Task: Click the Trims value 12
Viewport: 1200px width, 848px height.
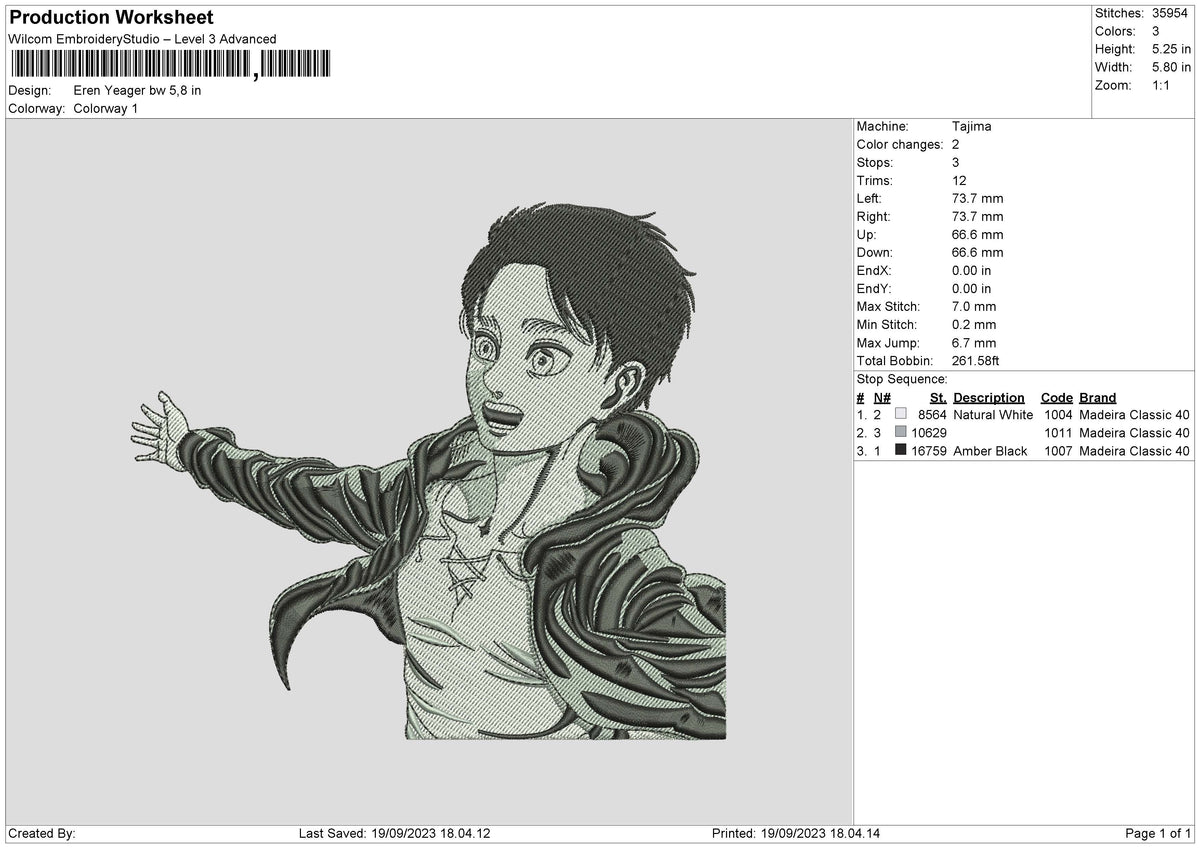Action: [960, 181]
